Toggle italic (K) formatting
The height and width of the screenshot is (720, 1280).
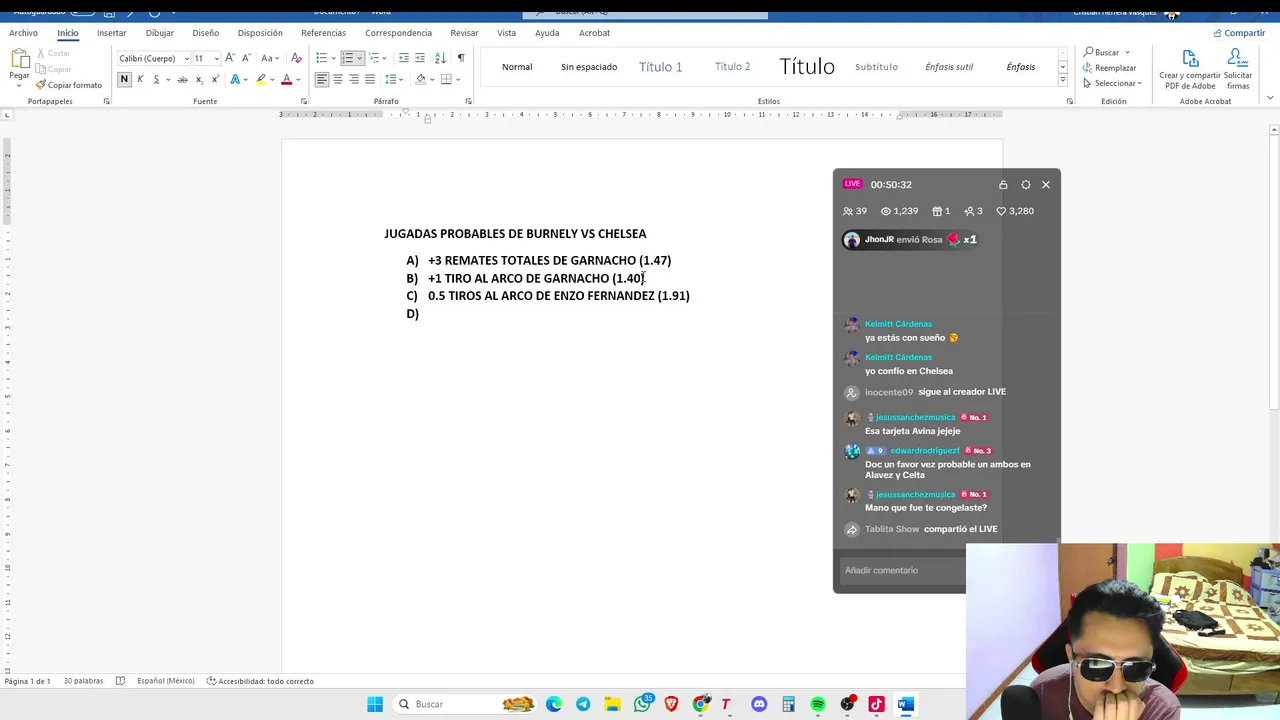[x=140, y=79]
